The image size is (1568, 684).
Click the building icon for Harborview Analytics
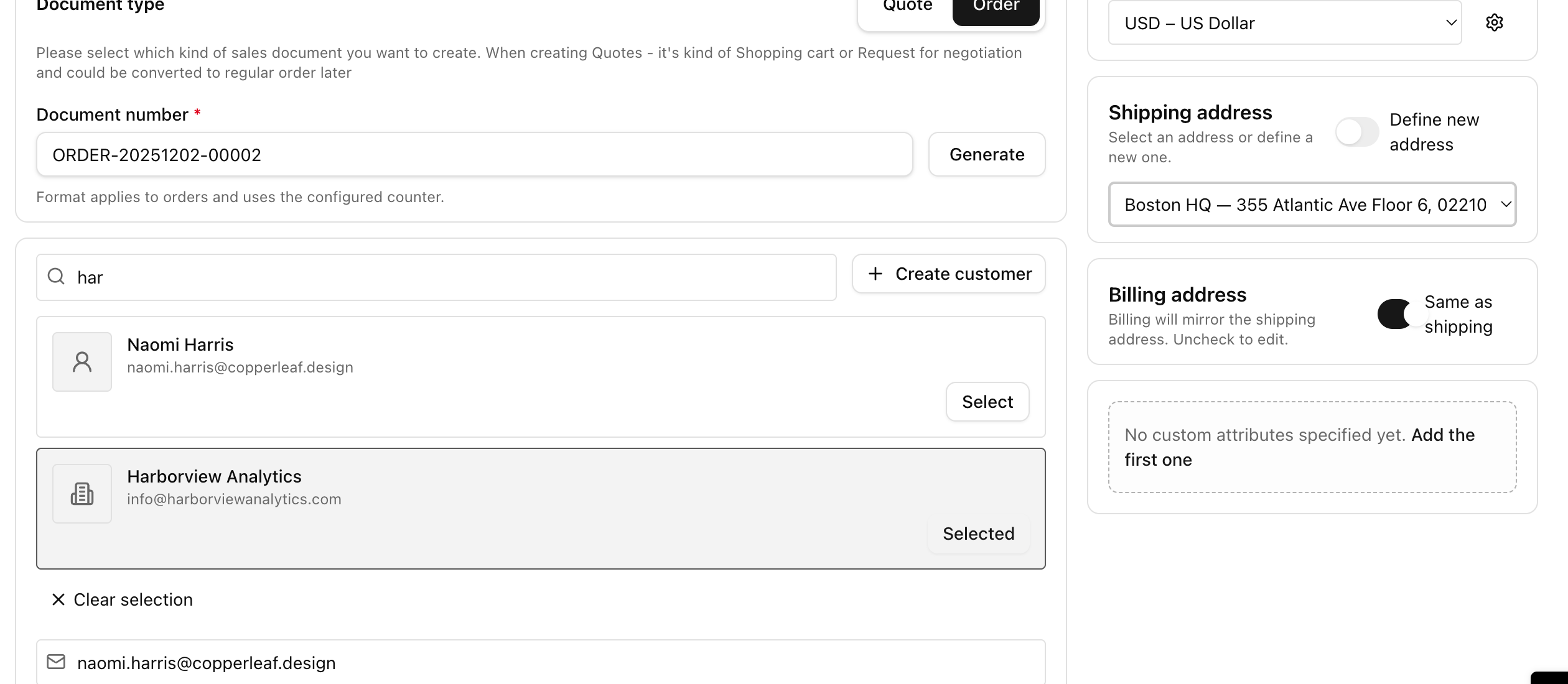[x=82, y=493]
